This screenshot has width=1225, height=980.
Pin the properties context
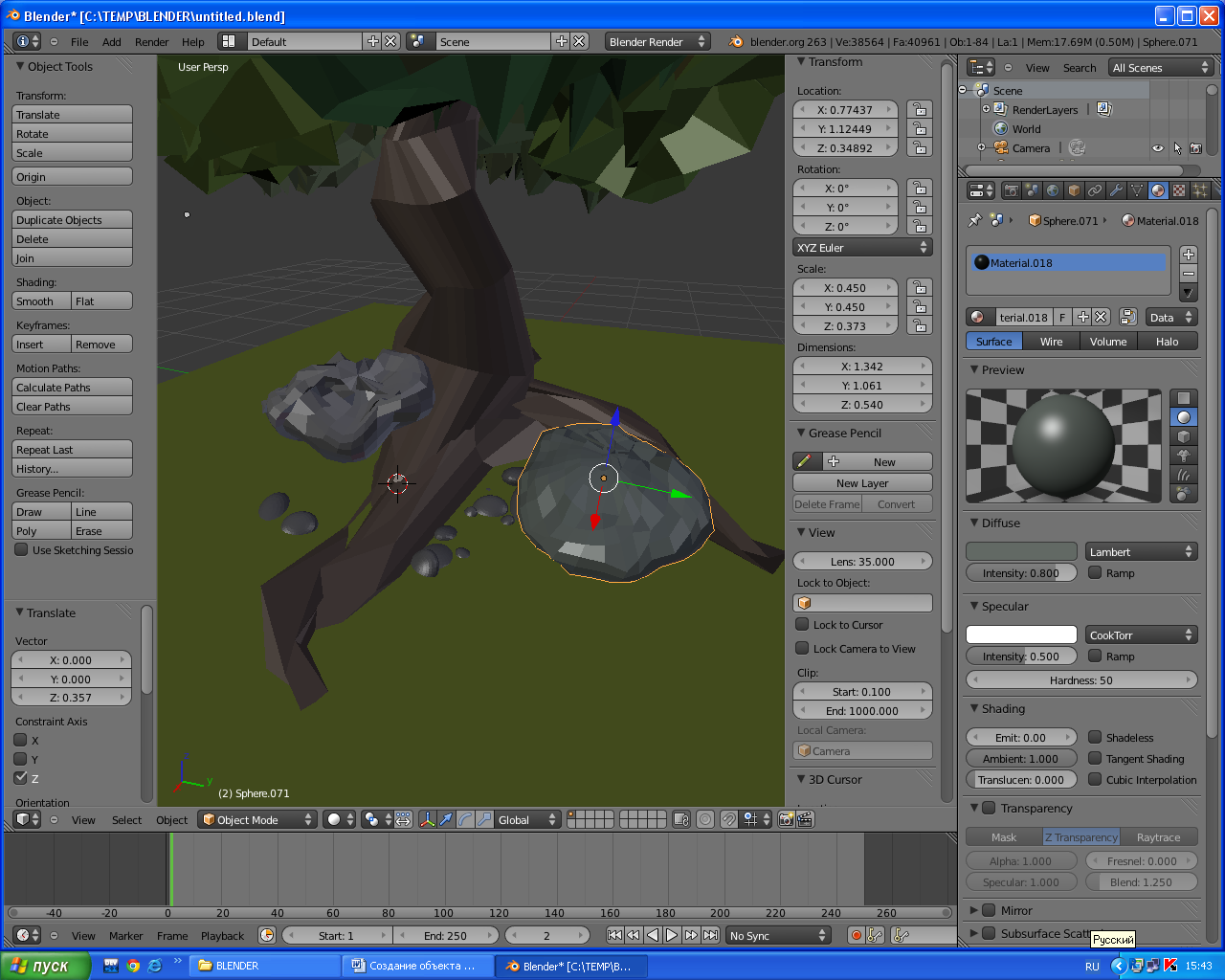point(974,220)
